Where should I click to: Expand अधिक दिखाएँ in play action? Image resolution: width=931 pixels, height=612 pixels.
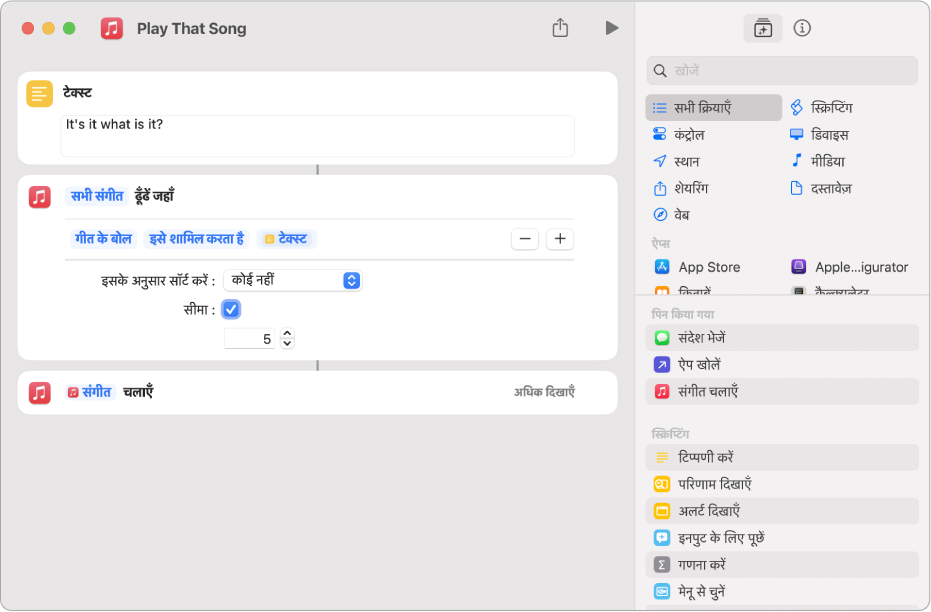[544, 392]
